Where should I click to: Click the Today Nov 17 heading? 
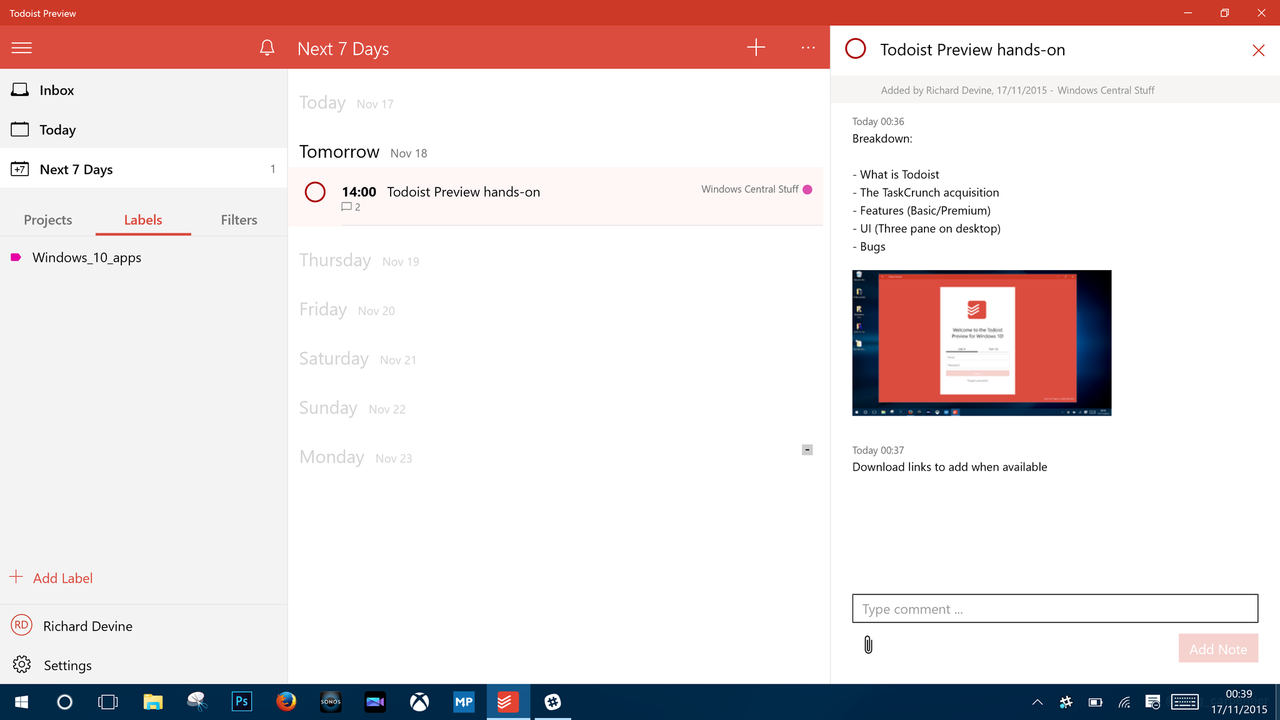tap(346, 103)
